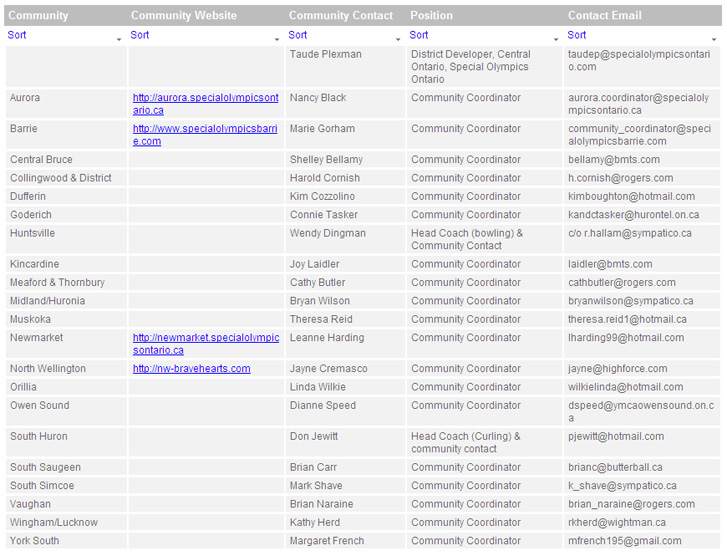Open the nw-bravehearts.com website link
The width and height of the screenshot is (727, 556).
[x=191, y=369]
